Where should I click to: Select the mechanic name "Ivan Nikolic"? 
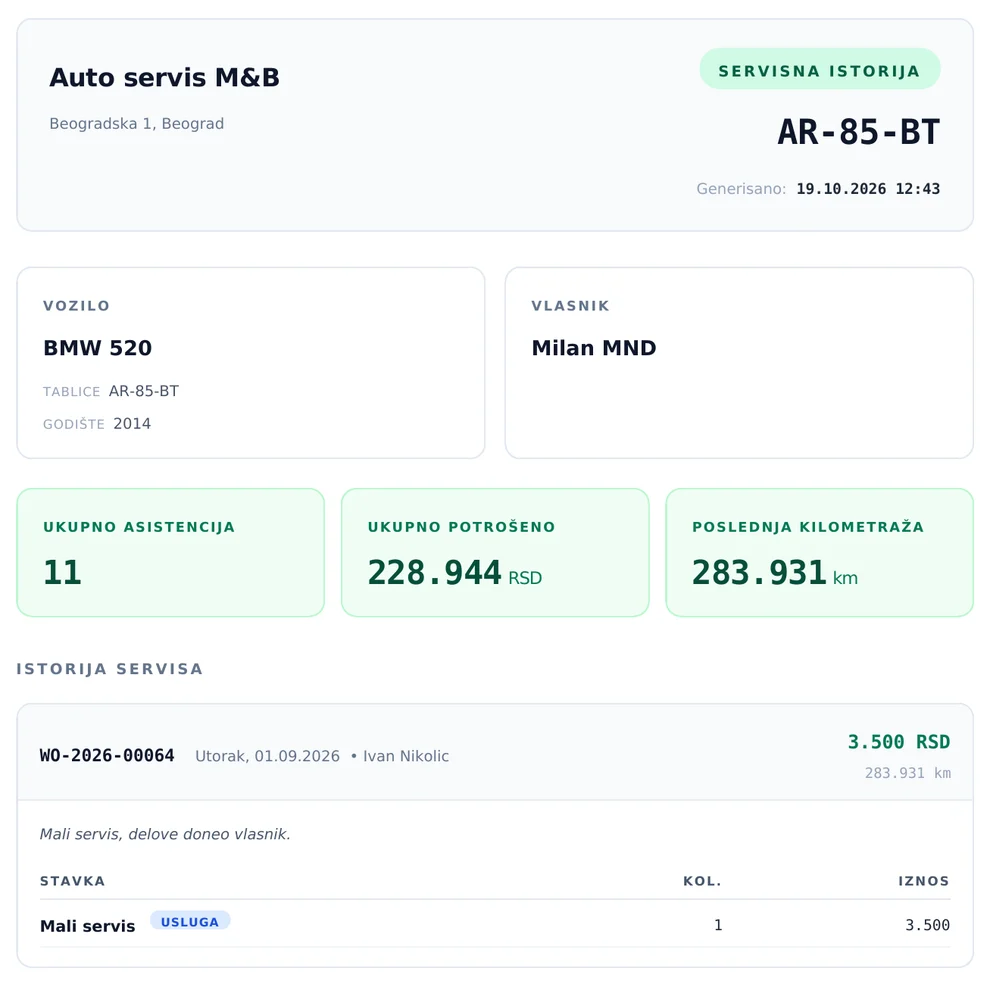point(406,756)
